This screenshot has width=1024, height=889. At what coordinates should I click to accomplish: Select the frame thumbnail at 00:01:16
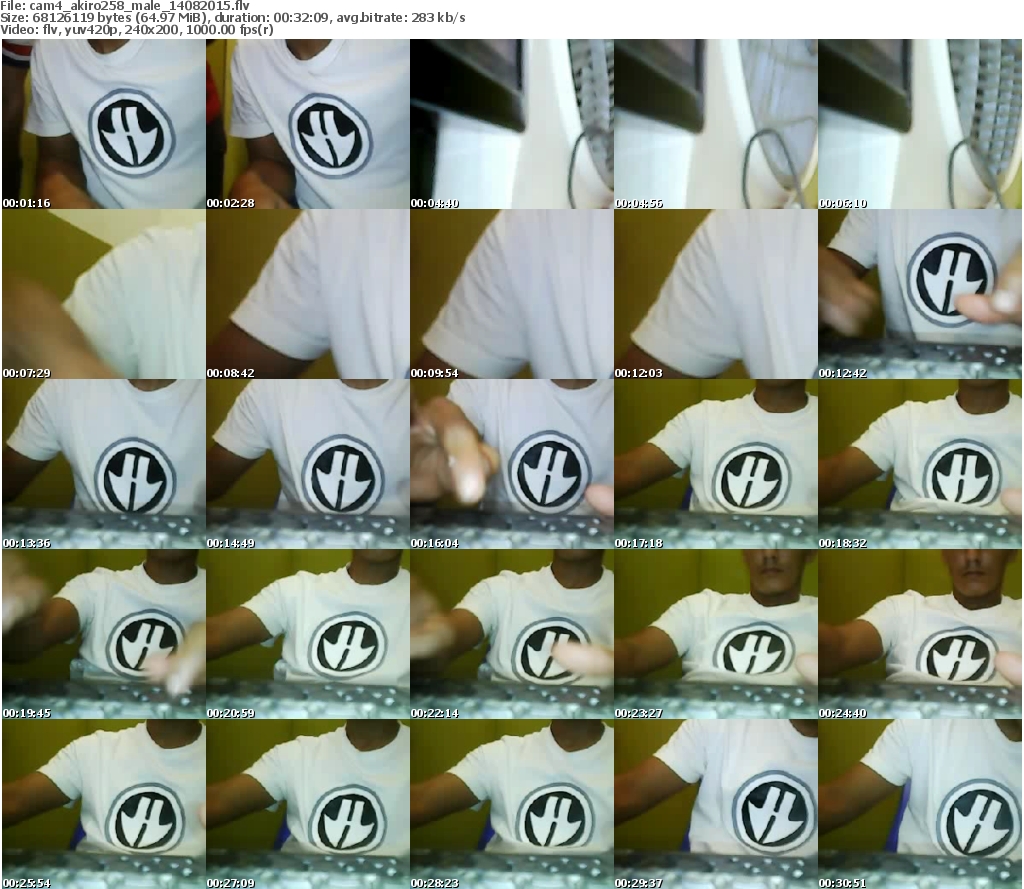[104, 124]
